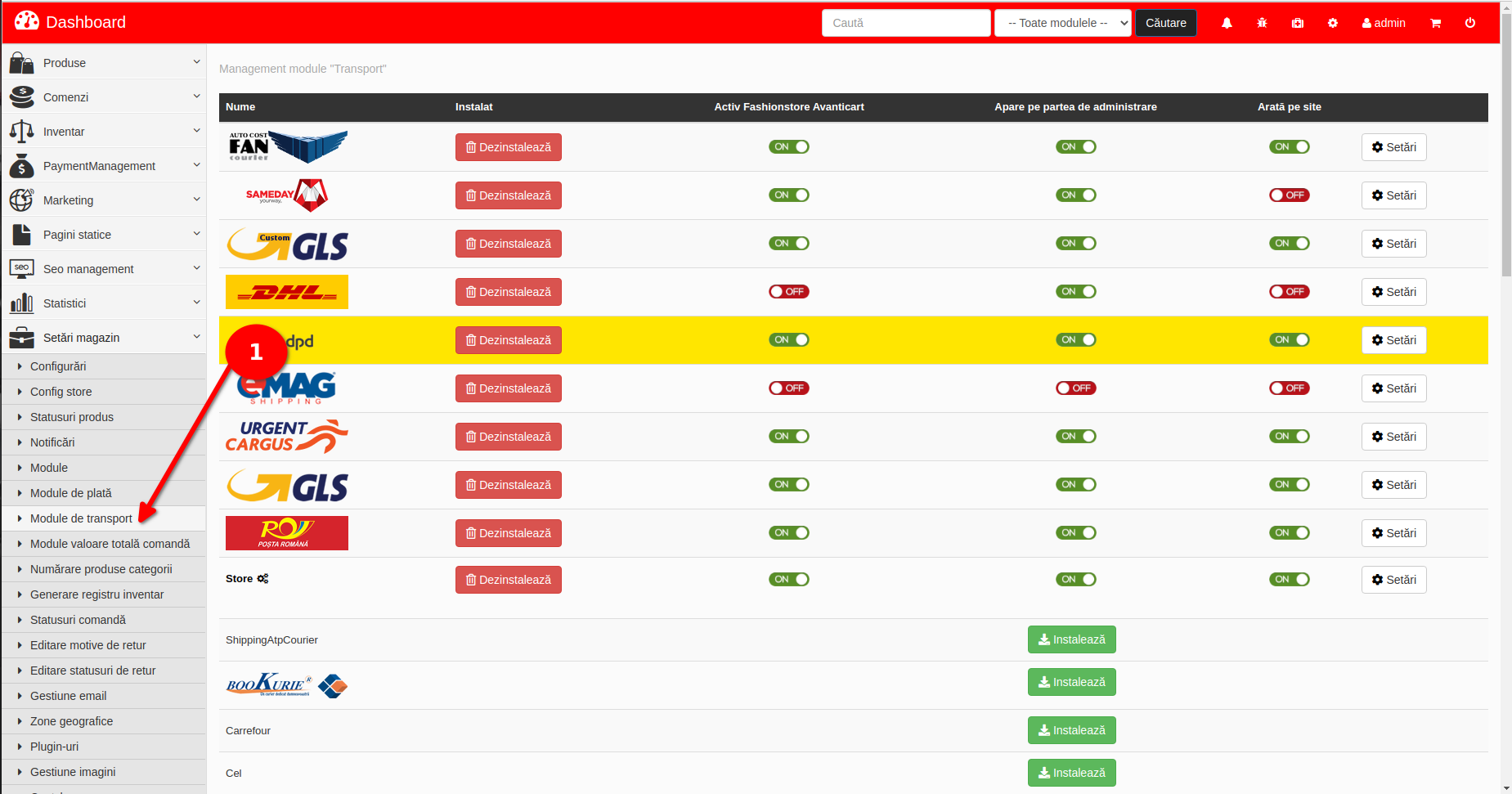Uninstall the FAN Courier module
Screen dimensions: 1512x794
(x=509, y=147)
